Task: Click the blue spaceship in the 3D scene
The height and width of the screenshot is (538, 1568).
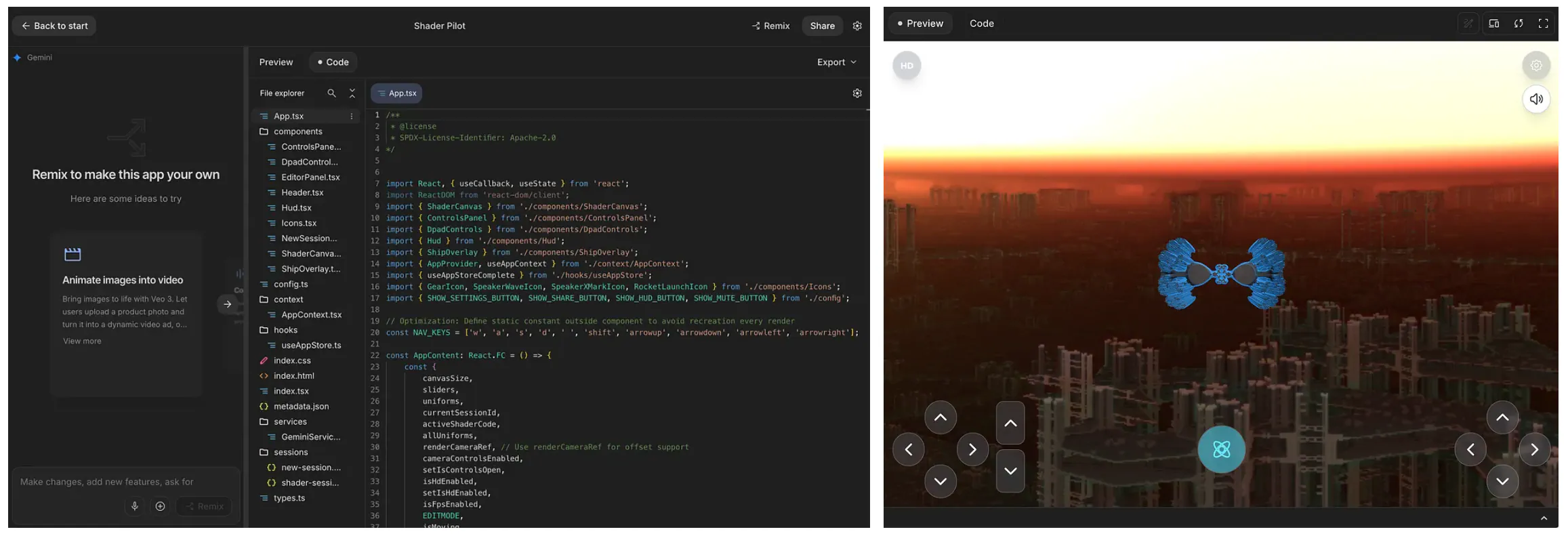Action: click(x=1221, y=274)
